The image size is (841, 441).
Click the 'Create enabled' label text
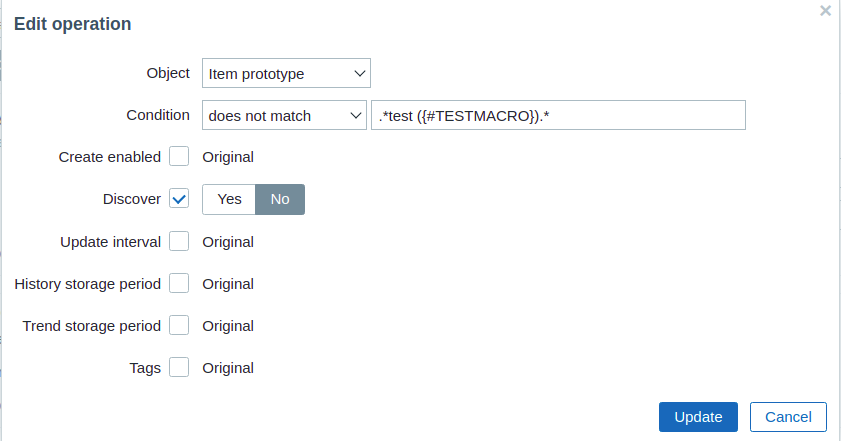coord(109,157)
